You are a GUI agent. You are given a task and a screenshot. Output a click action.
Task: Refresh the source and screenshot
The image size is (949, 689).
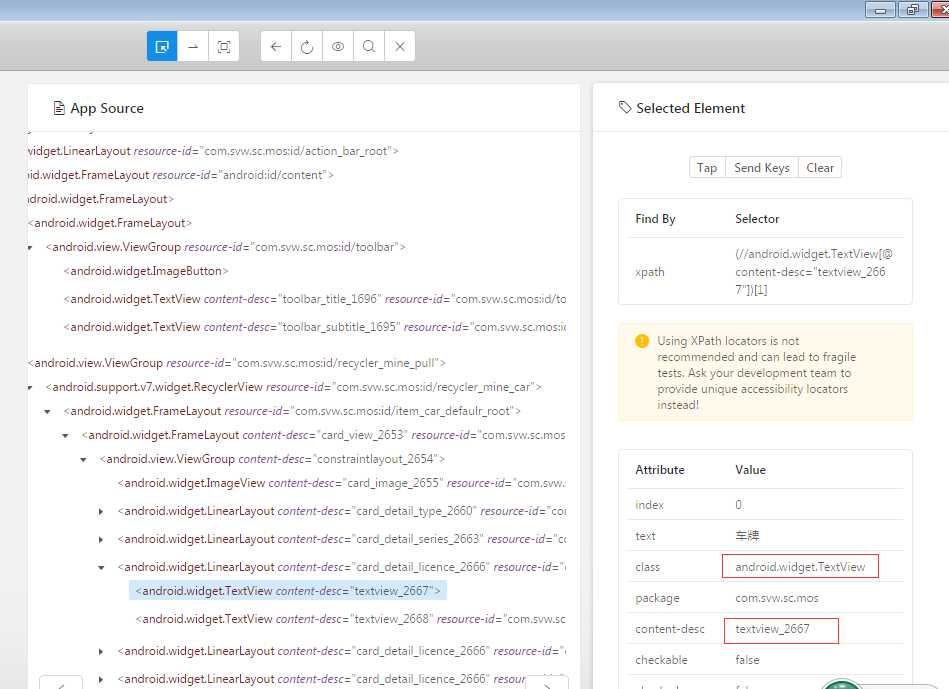[307, 47]
